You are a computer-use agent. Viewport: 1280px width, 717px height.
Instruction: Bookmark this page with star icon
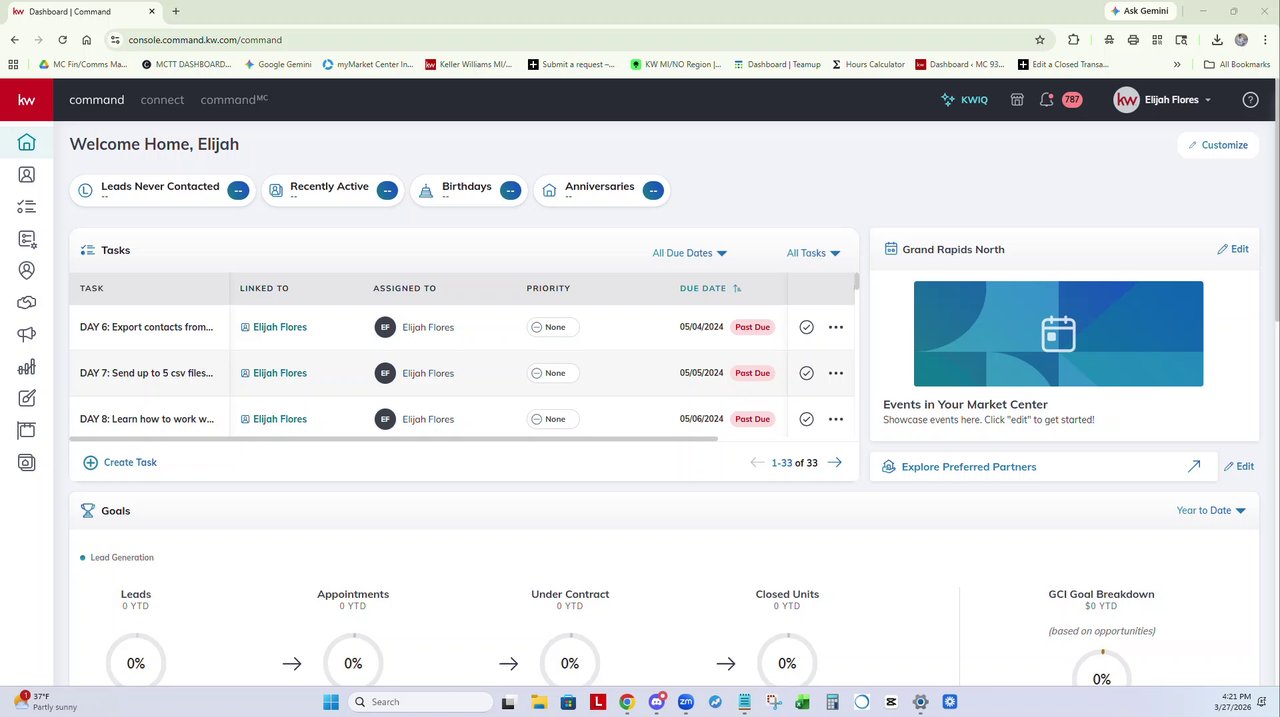pos(1040,40)
